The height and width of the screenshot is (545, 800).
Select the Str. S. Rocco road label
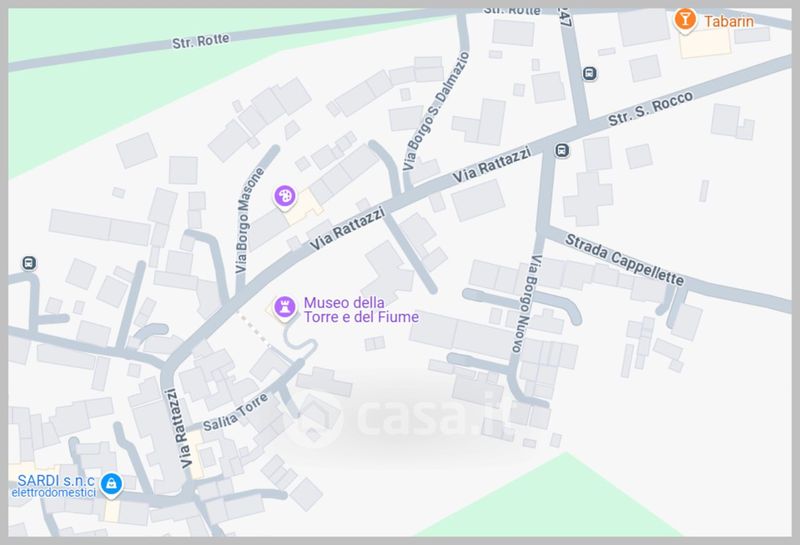coord(651,108)
